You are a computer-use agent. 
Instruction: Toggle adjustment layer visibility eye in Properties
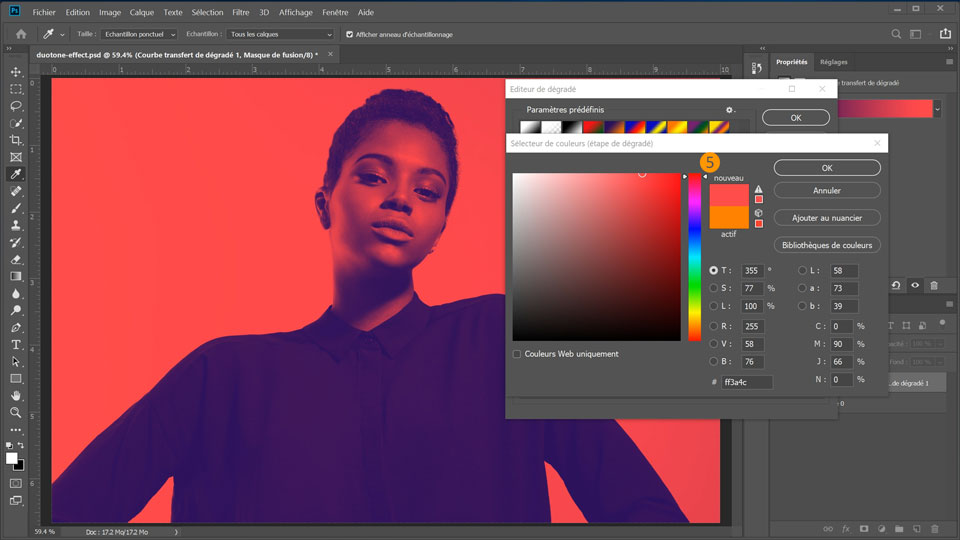pos(915,285)
